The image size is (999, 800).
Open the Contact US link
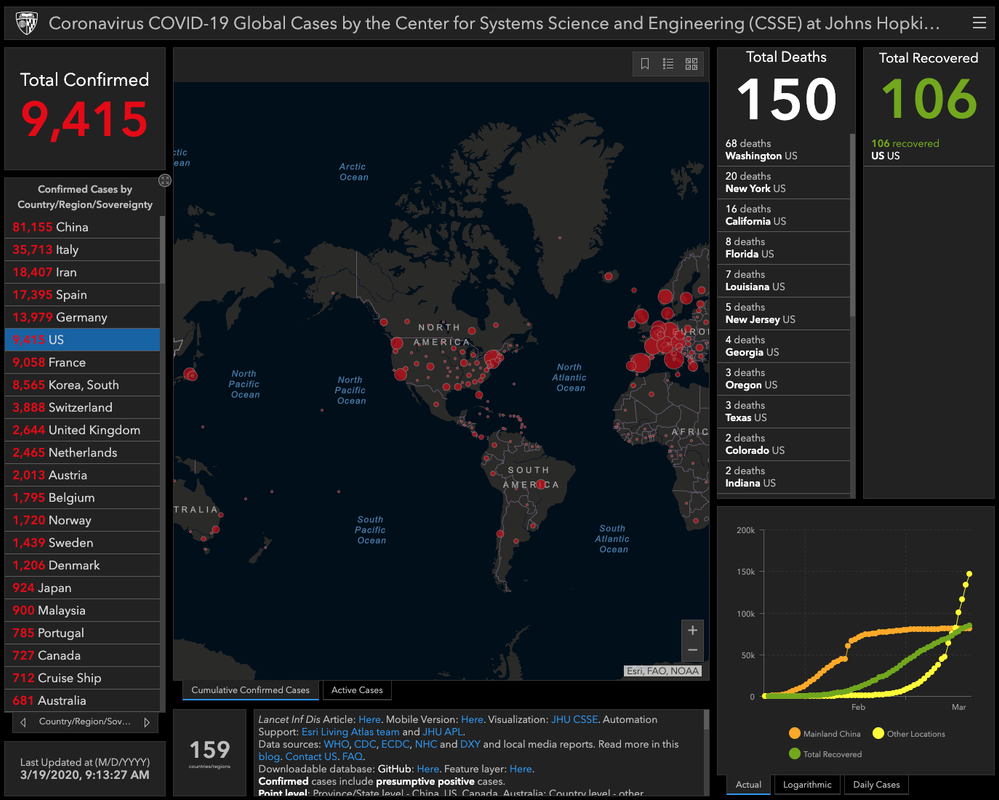[x=311, y=757]
